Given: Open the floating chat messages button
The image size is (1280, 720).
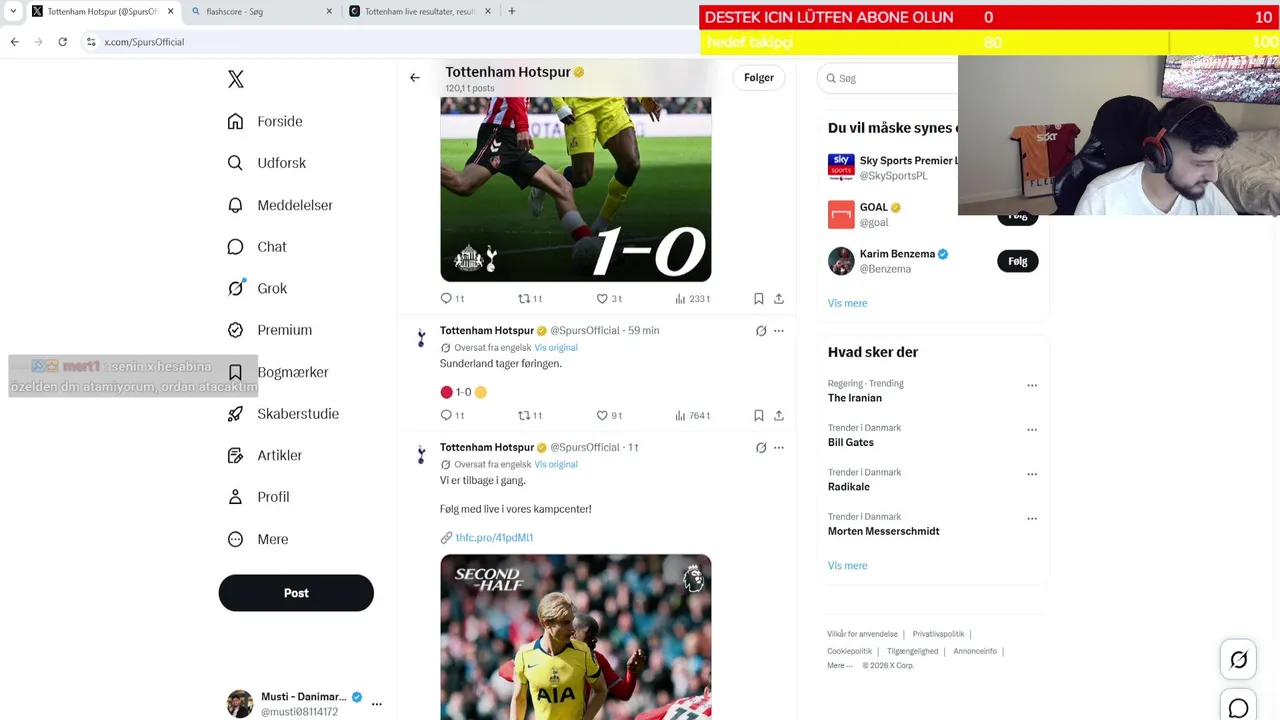Looking at the screenshot, I should point(1238,708).
